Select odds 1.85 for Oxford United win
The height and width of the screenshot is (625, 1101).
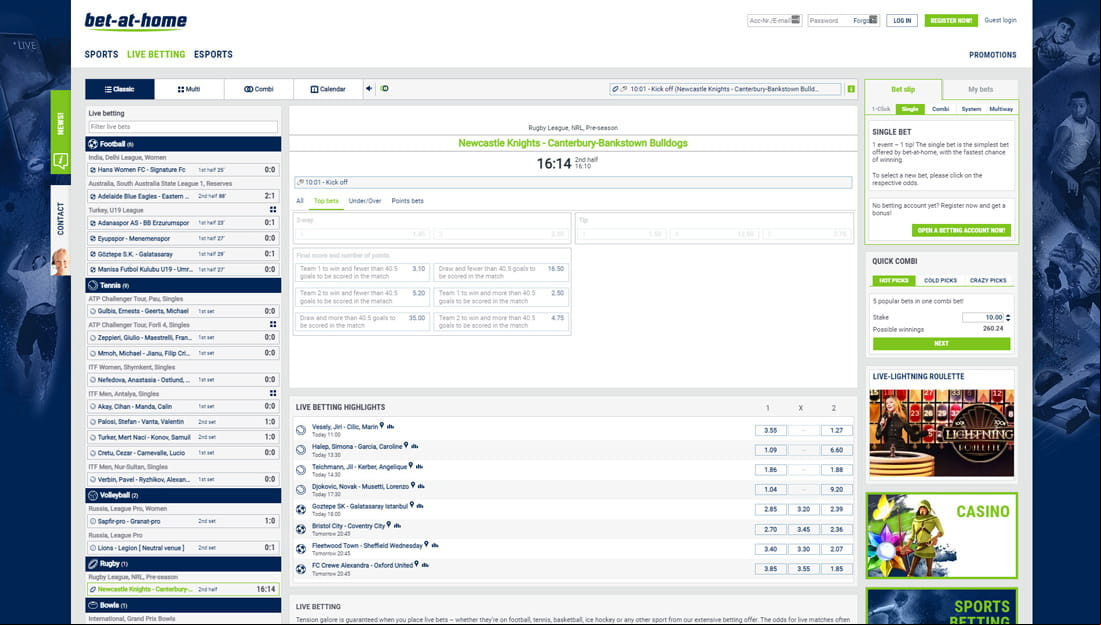836,569
